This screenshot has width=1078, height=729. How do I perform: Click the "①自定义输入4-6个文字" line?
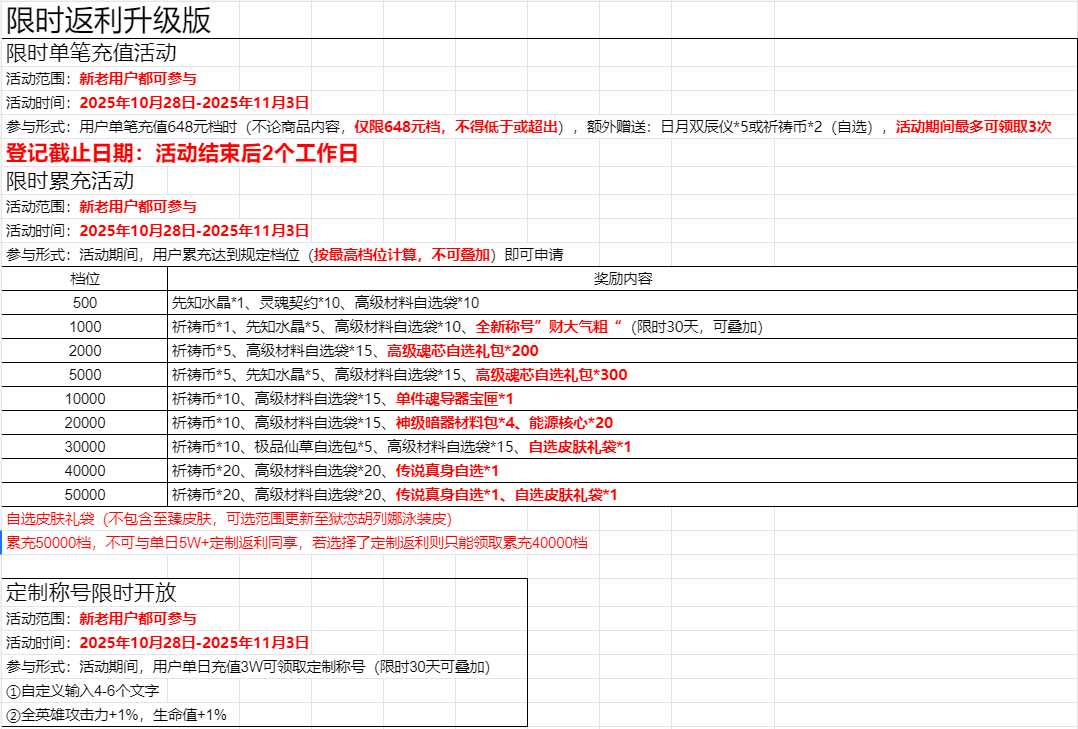click(x=82, y=691)
